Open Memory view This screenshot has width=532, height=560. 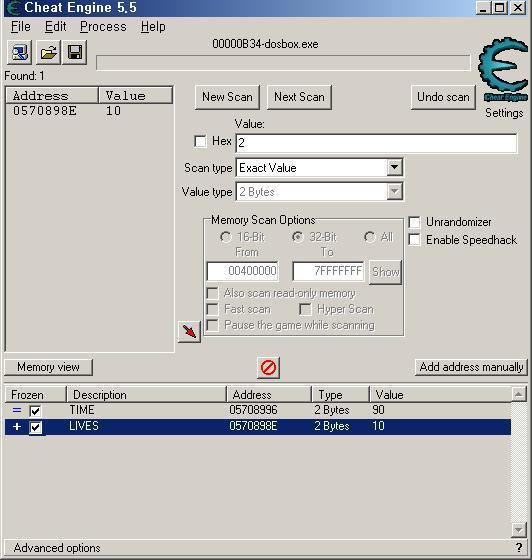(x=48, y=367)
